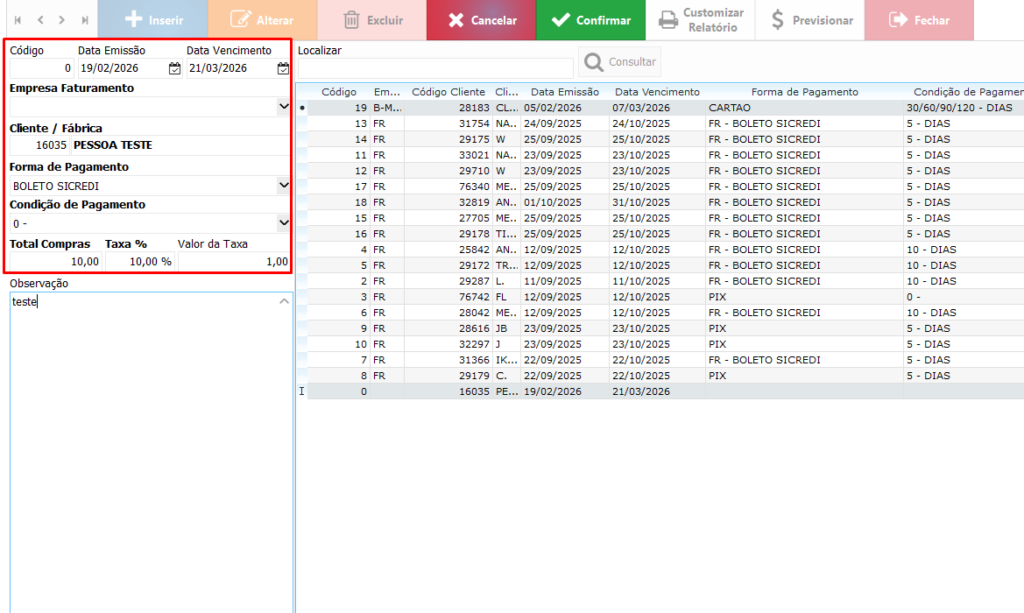
Task: Jump to last record arrow
Action: (x=85, y=20)
